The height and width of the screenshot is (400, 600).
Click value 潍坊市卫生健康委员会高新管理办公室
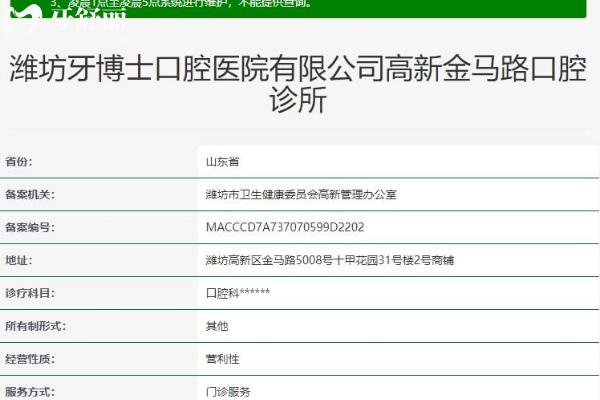[301, 194]
